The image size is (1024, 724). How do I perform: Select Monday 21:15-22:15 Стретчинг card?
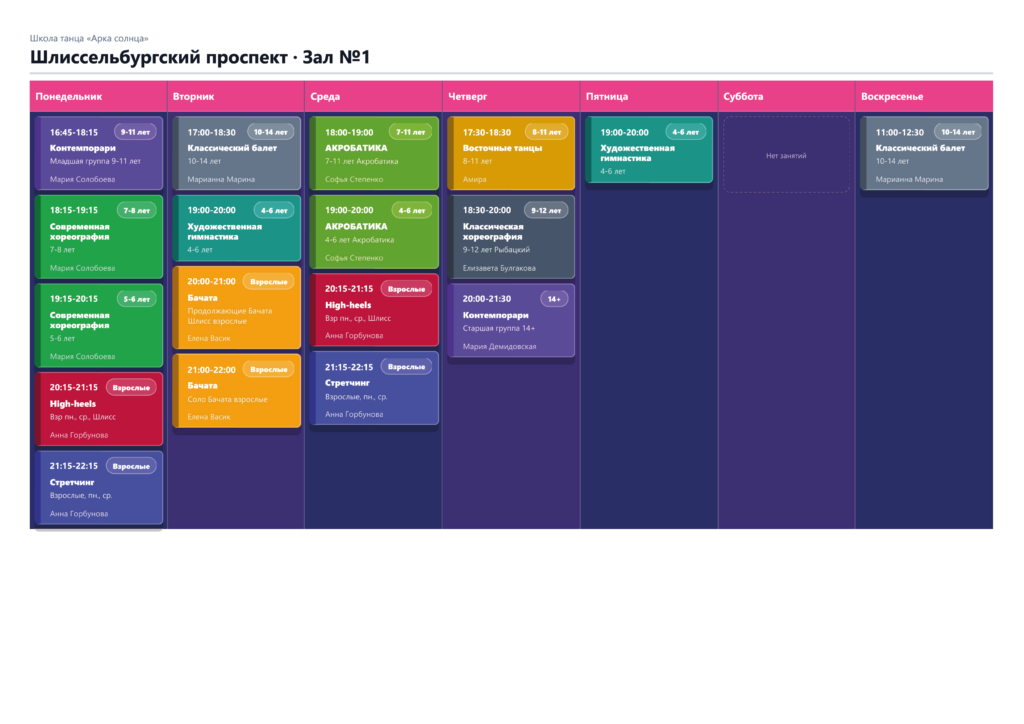pos(99,488)
